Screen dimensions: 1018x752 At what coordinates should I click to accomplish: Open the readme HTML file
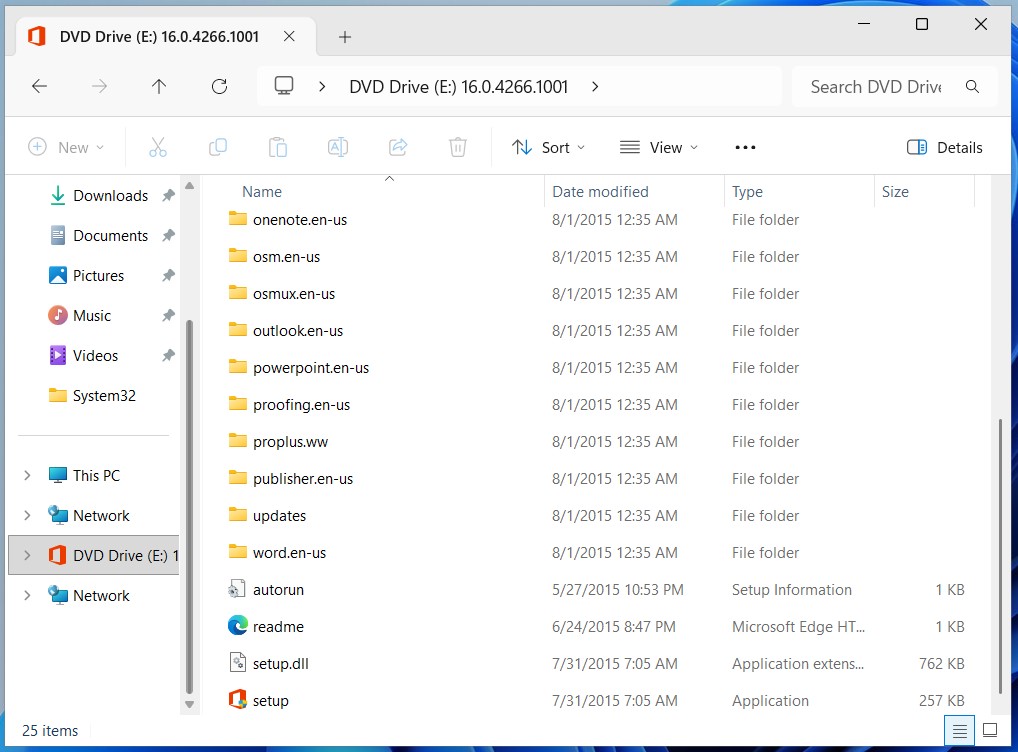[277, 626]
